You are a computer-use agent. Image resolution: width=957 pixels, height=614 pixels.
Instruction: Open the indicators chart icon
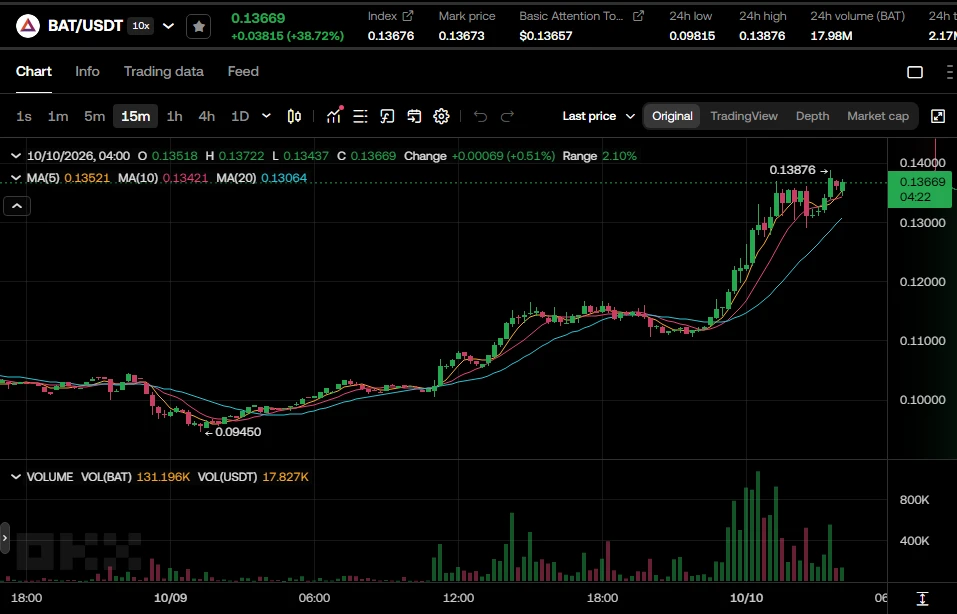tap(334, 116)
